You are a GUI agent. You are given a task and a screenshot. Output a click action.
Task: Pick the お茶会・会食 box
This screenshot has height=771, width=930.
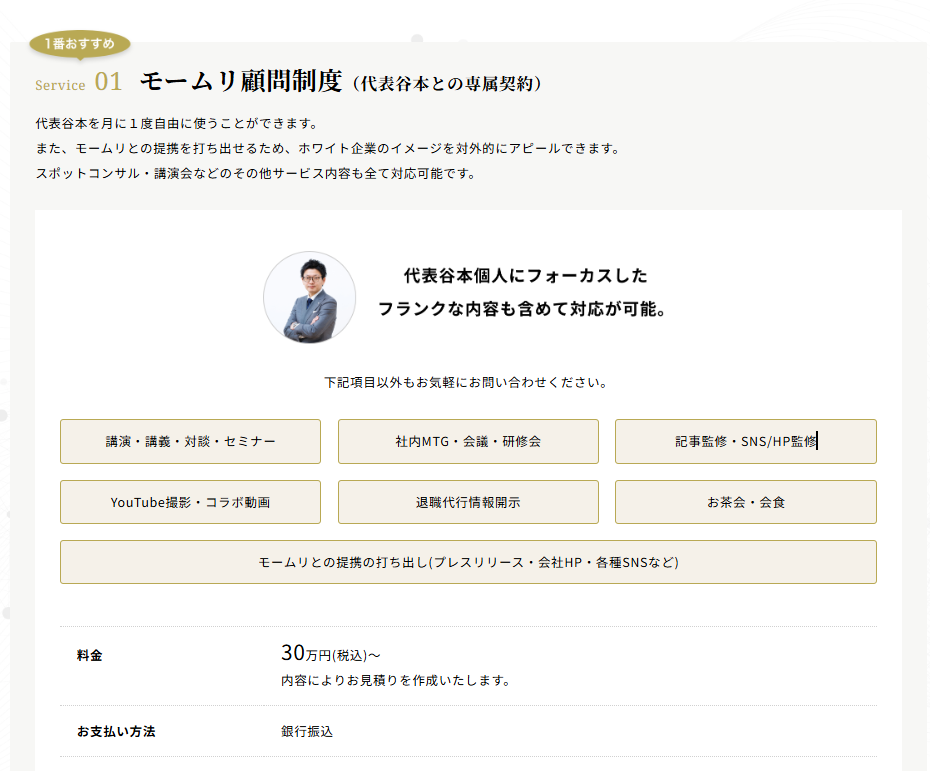tap(745, 502)
